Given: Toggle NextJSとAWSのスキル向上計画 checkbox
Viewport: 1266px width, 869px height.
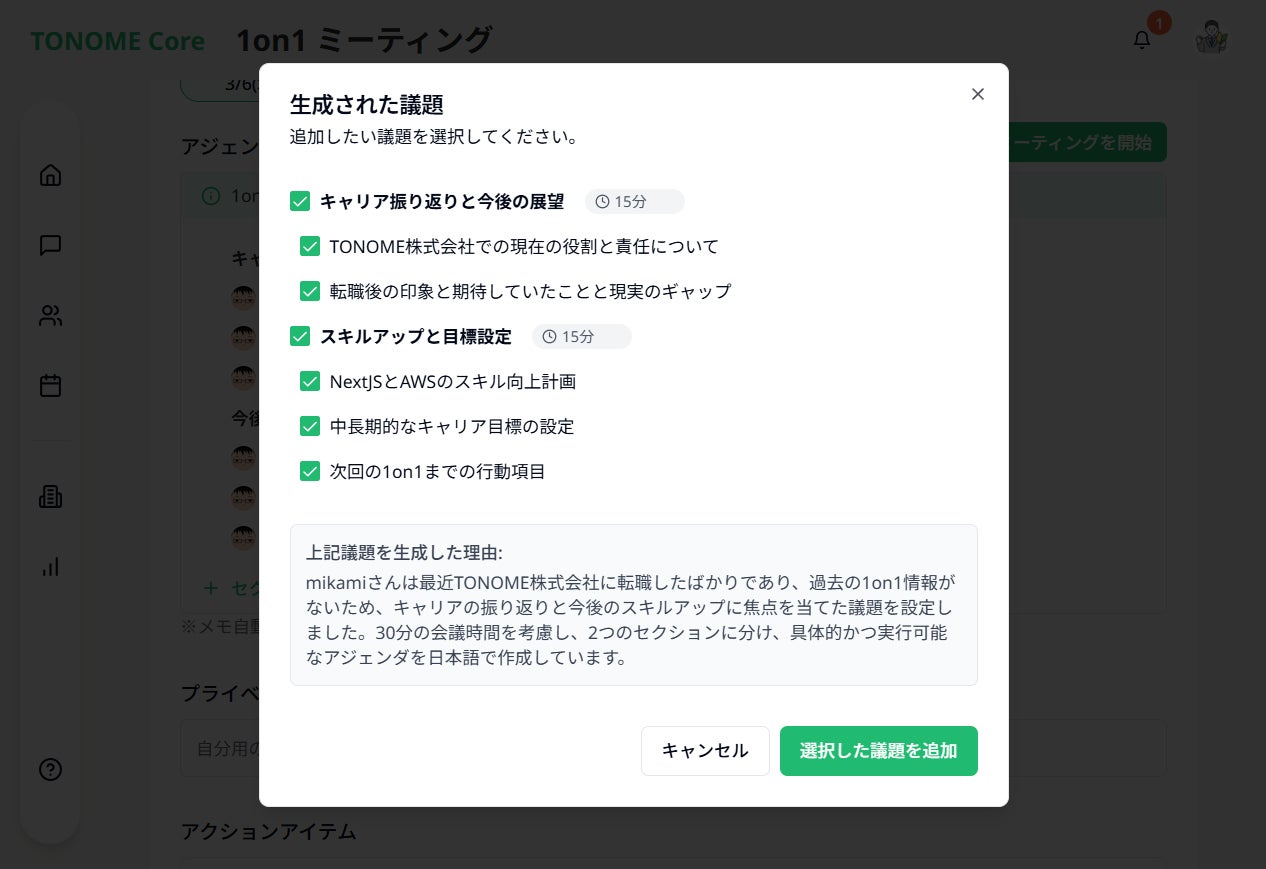Looking at the screenshot, I should [x=310, y=381].
